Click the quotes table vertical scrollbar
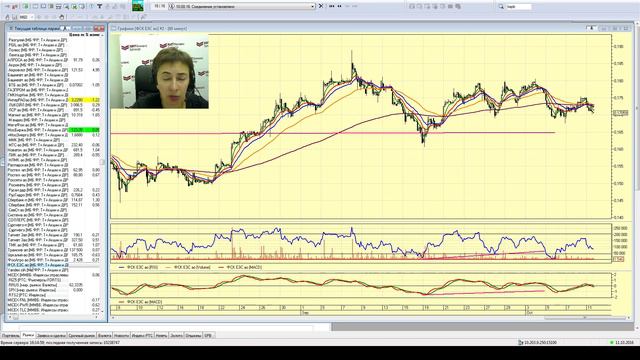This screenshot has width=640, height=360. coord(102,173)
